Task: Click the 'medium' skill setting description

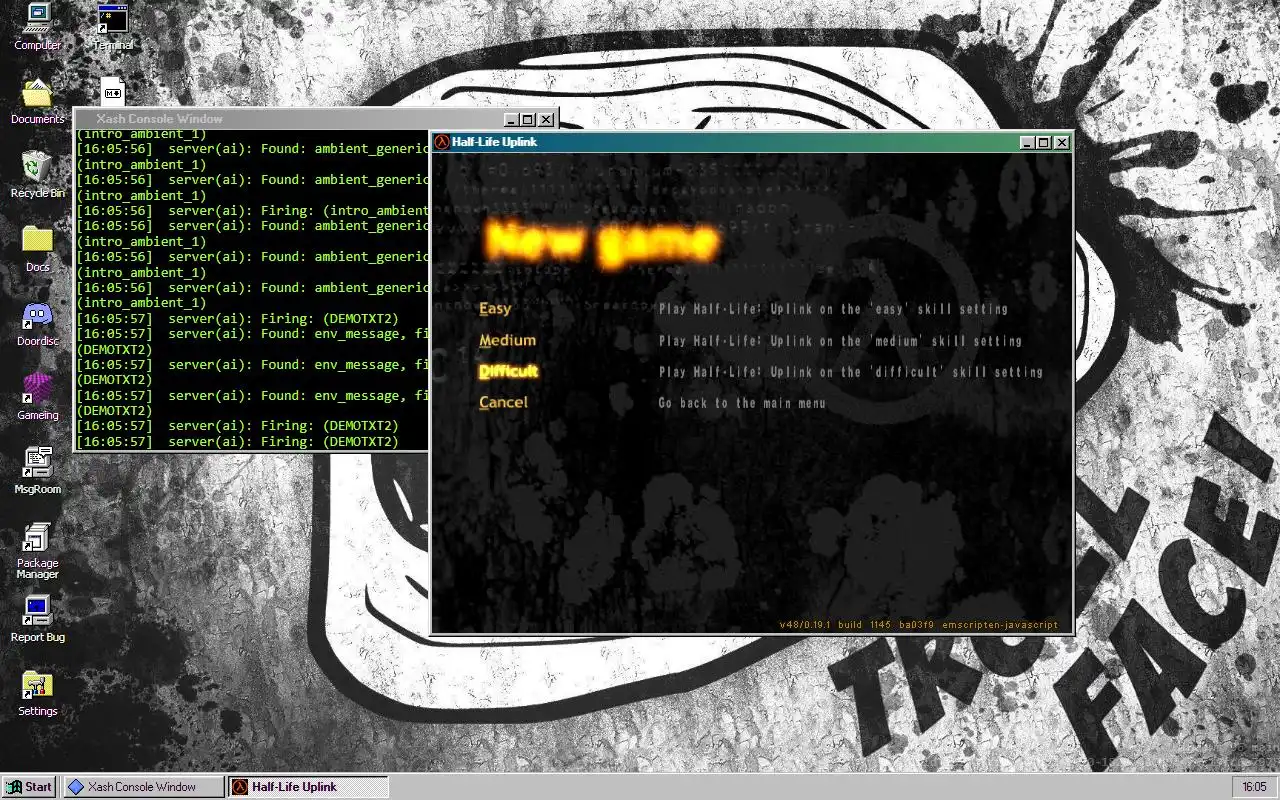Action: pyautogui.click(x=840, y=341)
